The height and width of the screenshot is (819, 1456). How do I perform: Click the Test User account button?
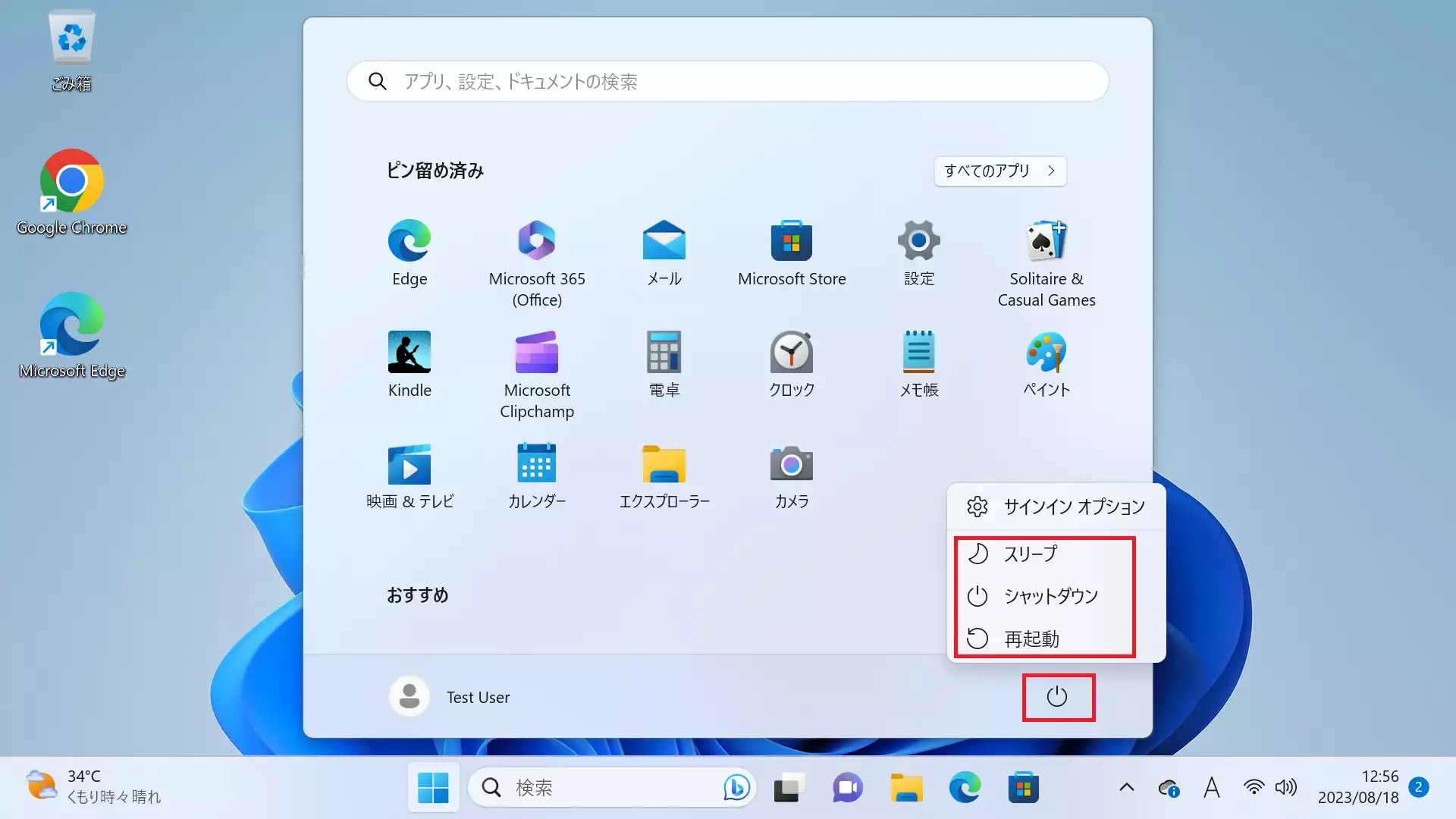tap(450, 697)
